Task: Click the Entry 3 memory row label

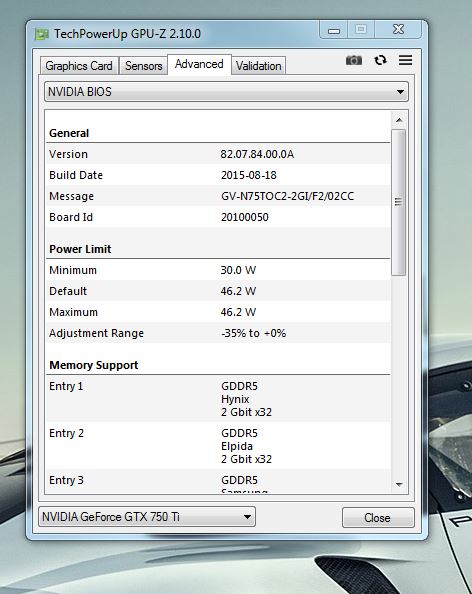Action: tap(66, 480)
